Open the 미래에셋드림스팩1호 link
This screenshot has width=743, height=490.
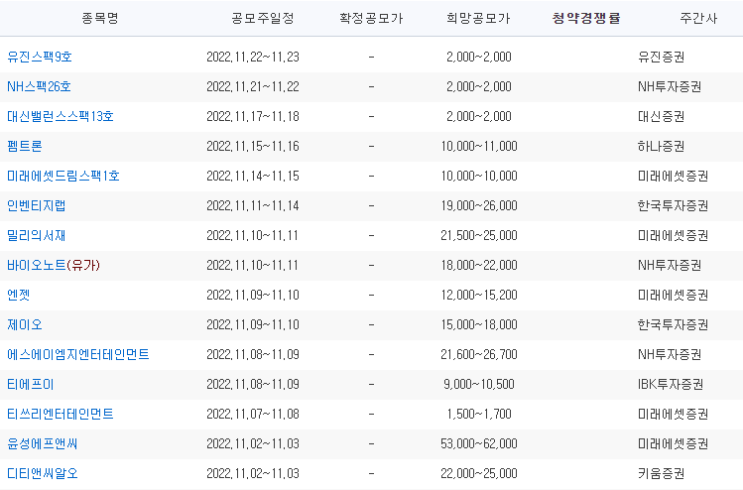click(63, 176)
